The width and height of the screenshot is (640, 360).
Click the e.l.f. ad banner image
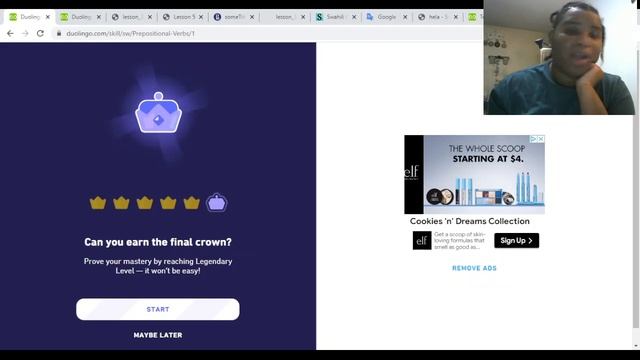[474, 174]
